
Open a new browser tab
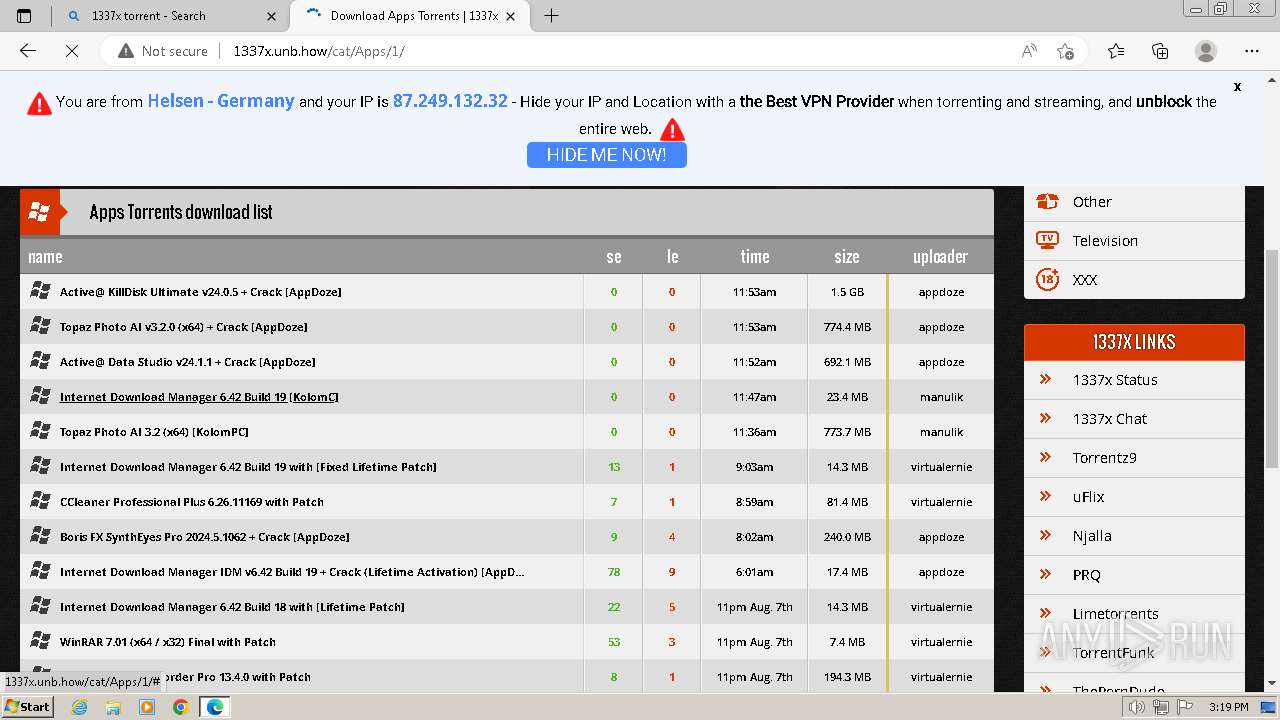pos(551,15)
